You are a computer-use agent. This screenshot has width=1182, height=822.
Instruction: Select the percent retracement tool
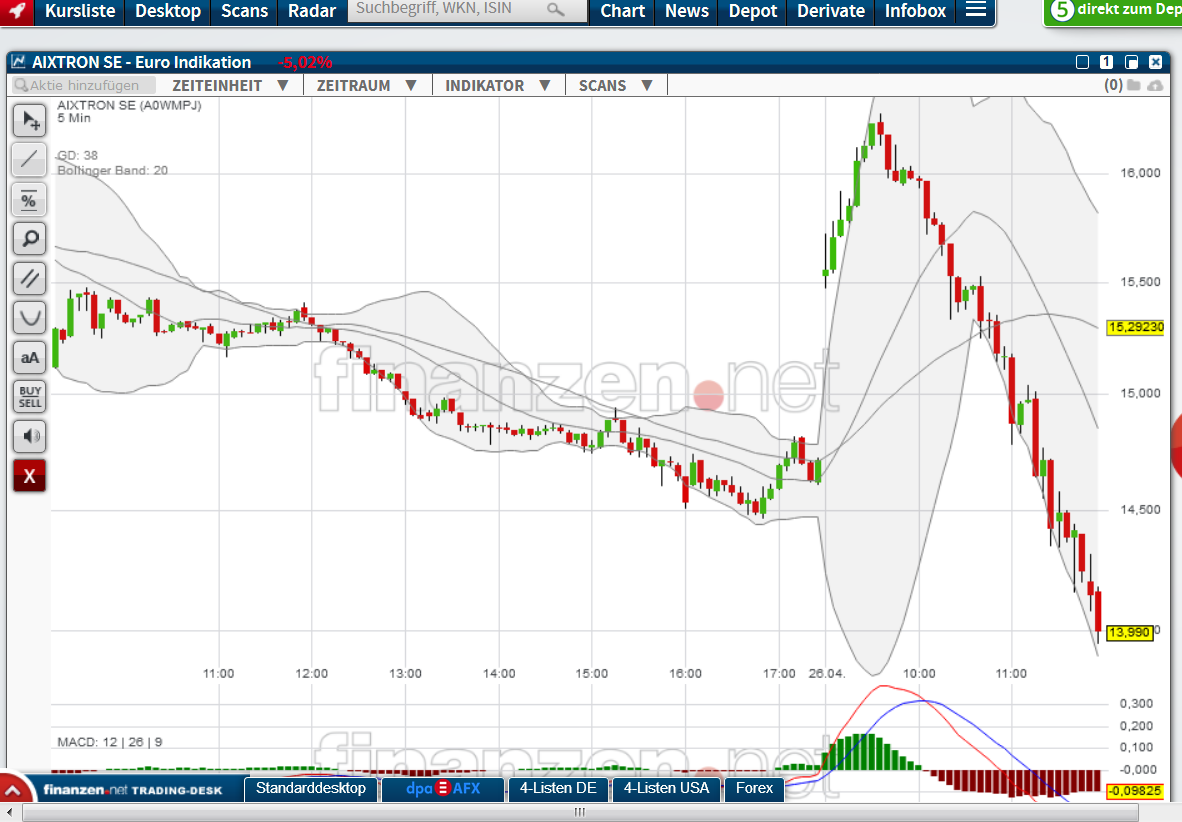click(x=29, y=200)
